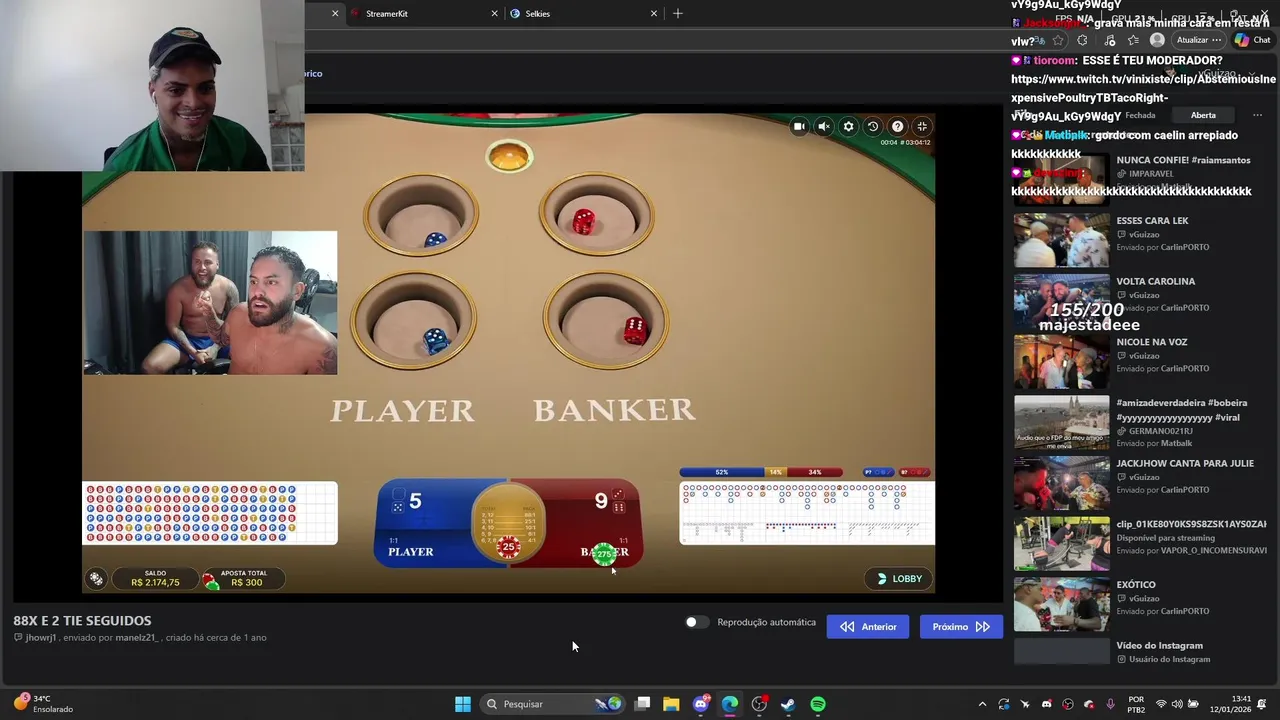
Task: Click the clip title 88X E 2 TIE SEGUIDOS
Action: (82, 621)
